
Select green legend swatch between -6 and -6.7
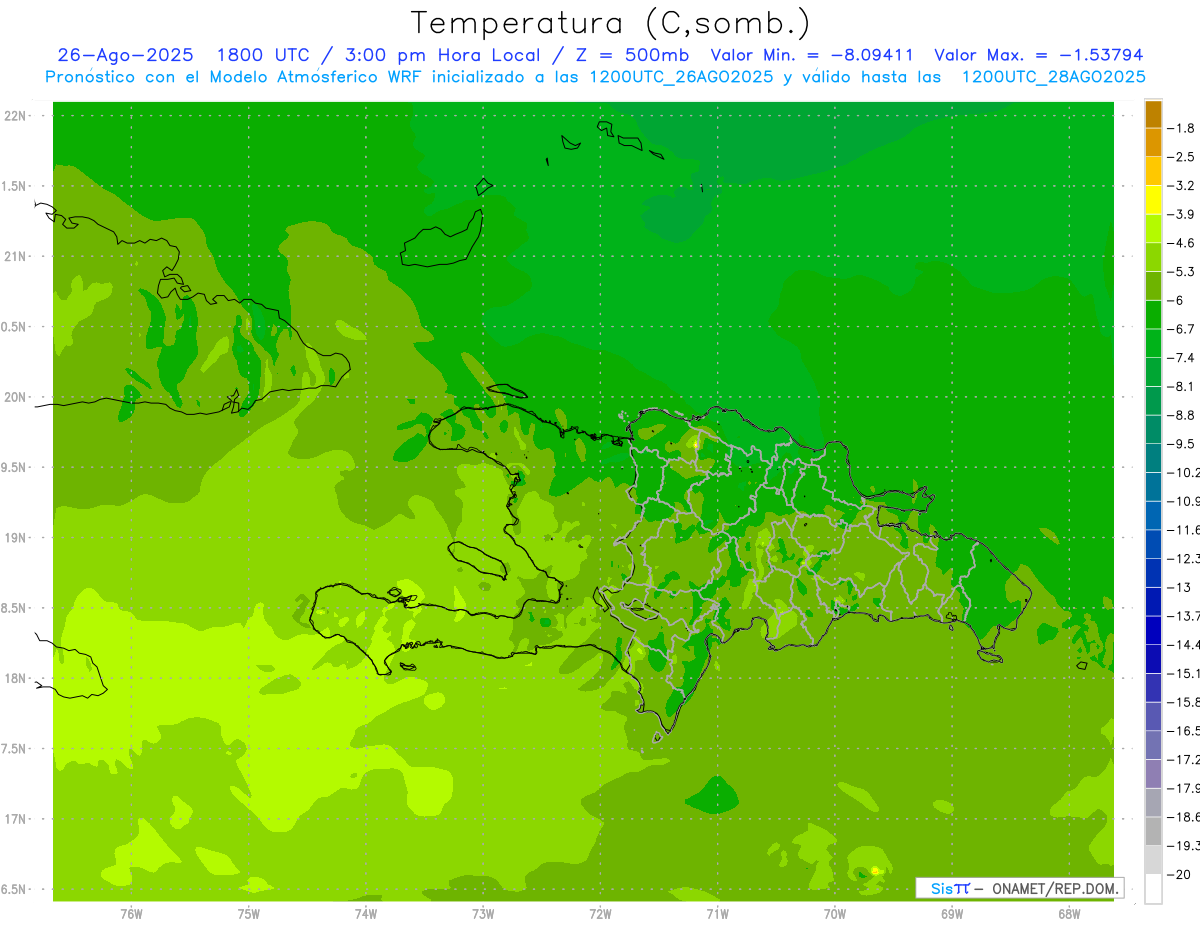click(x=1153, y=315)
